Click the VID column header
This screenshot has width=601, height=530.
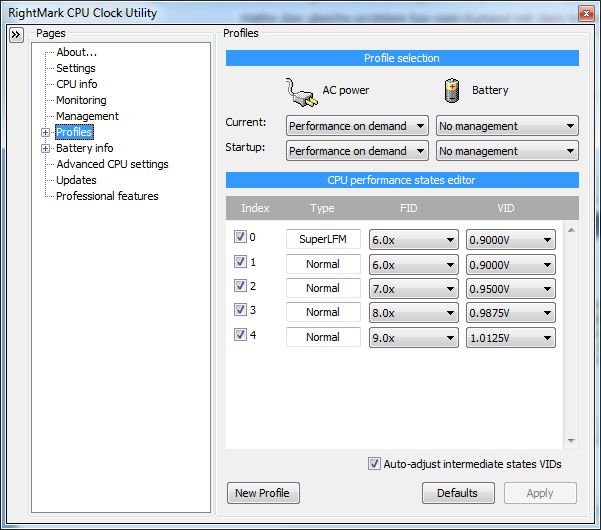pos(506,208)
